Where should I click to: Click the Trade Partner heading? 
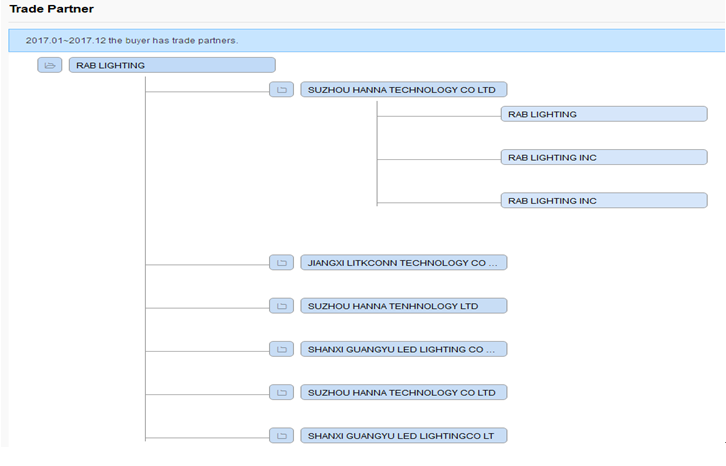coord(51,9)
